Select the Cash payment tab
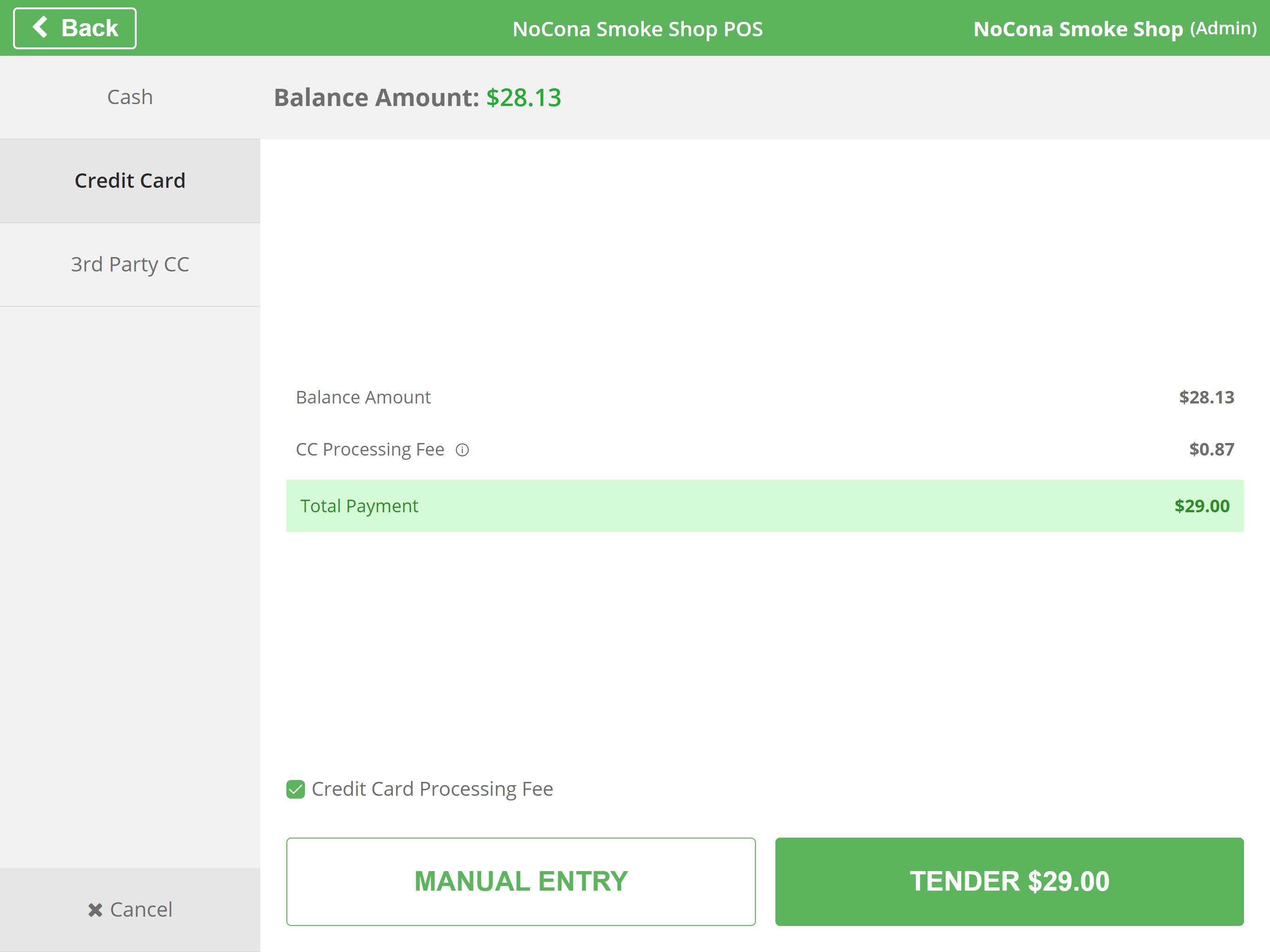This screenshot has height=952, width=1270. (130, 97)
